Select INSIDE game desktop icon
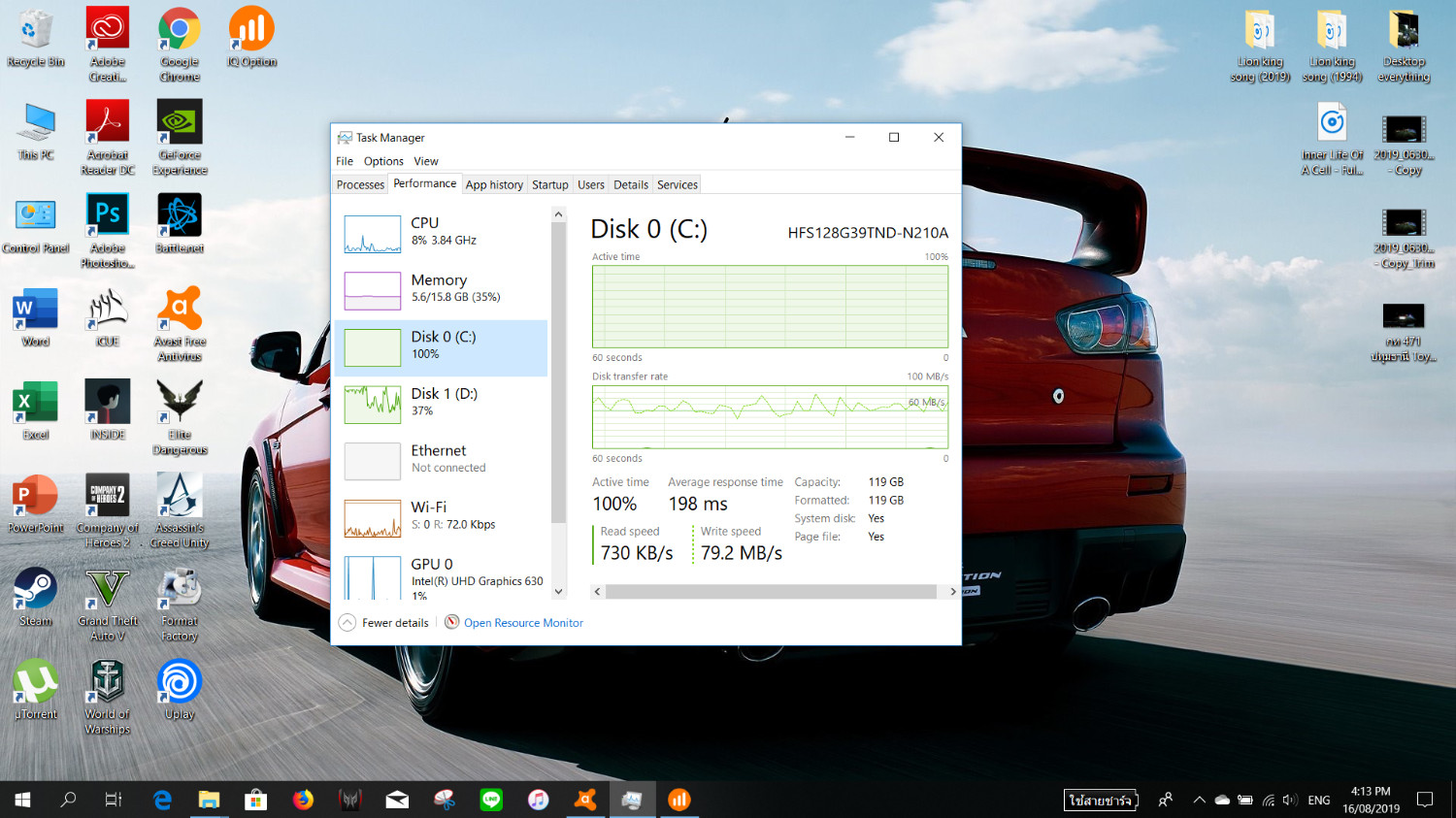This screenshot has width=1456, height=818. pyautogui.click(x=108, y=411)
